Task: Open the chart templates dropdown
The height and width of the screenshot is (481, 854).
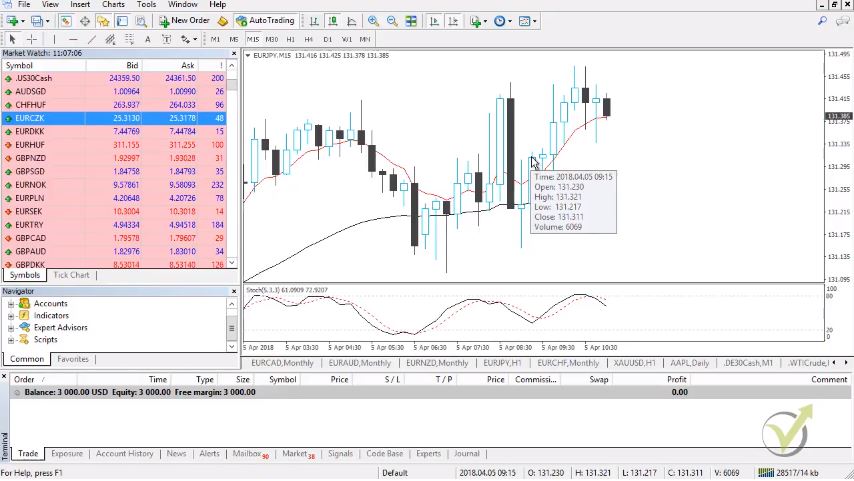Action: coord(527,21)
